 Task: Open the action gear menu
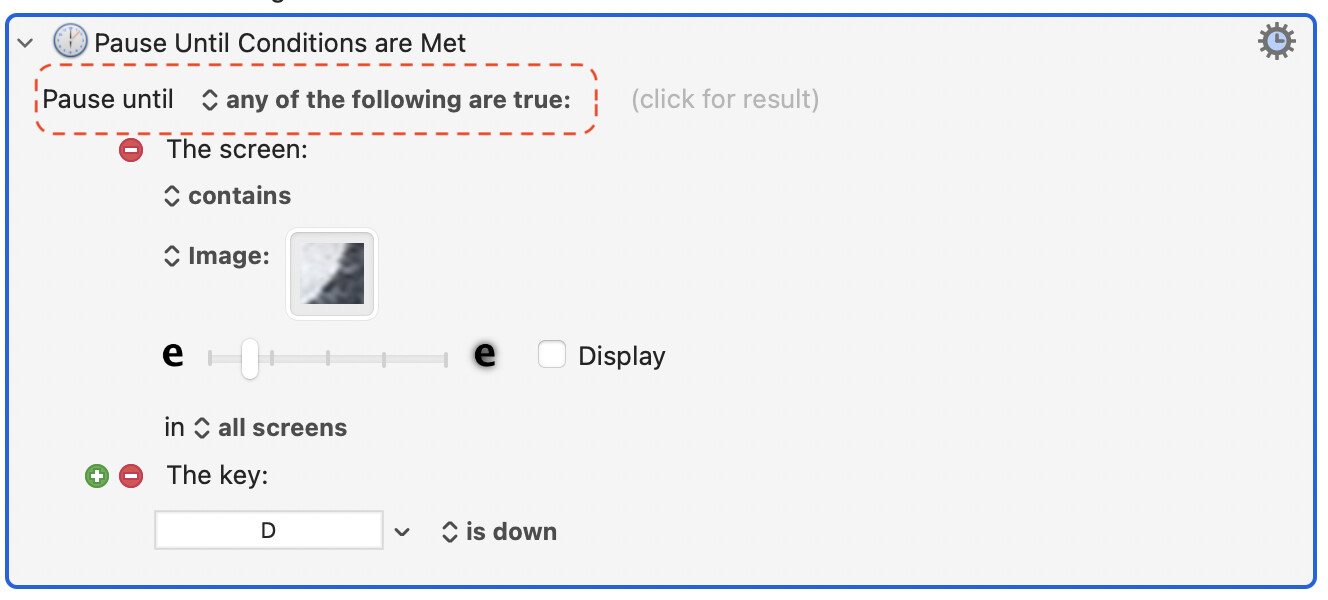pos(1276,42)
